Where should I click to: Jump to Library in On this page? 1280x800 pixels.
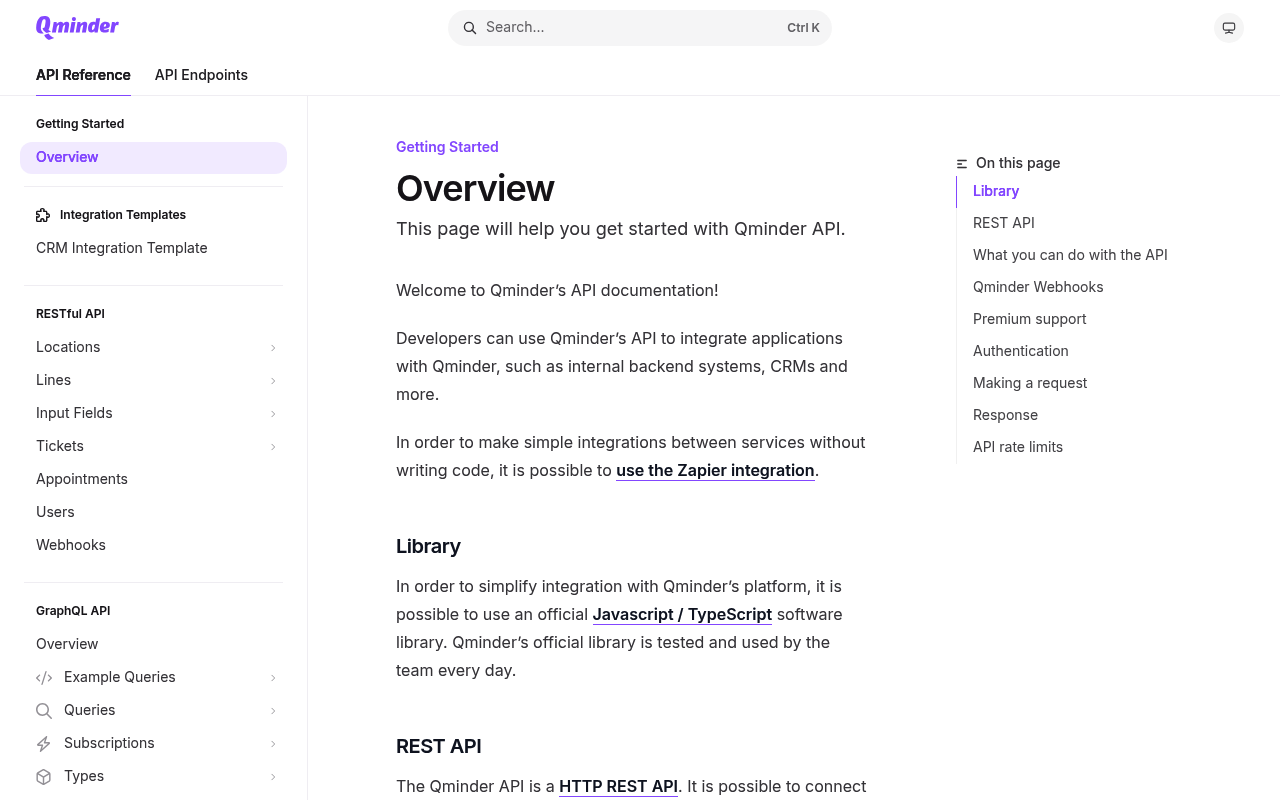996,191
